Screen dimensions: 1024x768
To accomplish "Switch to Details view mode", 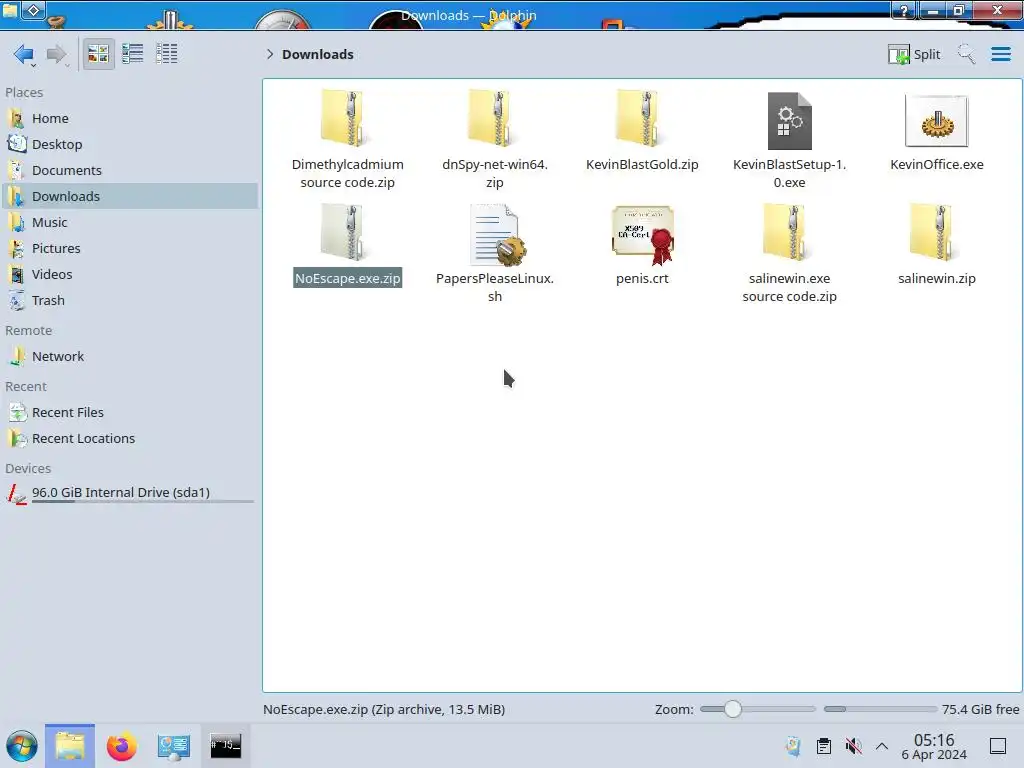I will (x=167, y=54).
